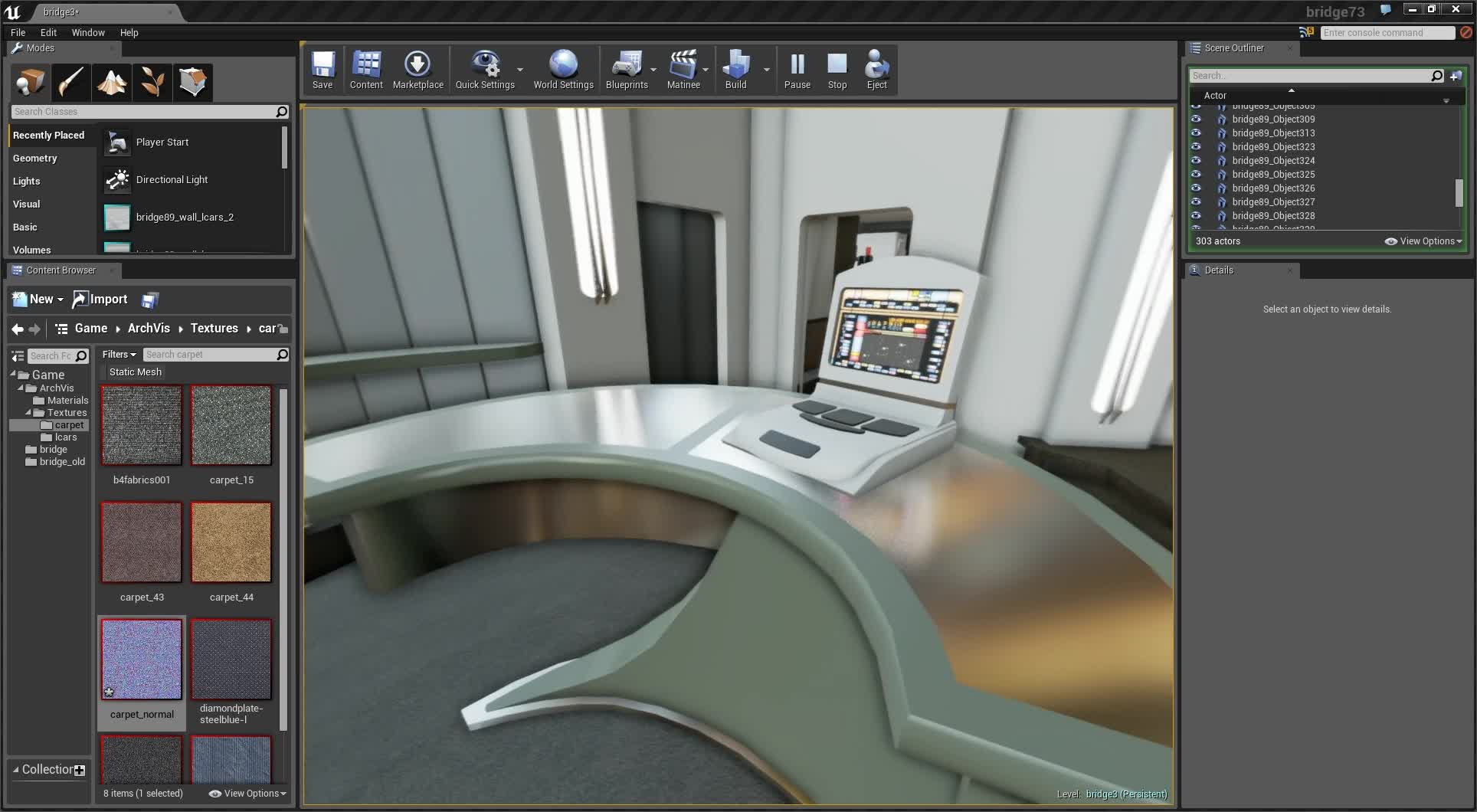Switch to Landscape mode
The height and width of the screenshot is (812, 1477).
pos(111,82)
